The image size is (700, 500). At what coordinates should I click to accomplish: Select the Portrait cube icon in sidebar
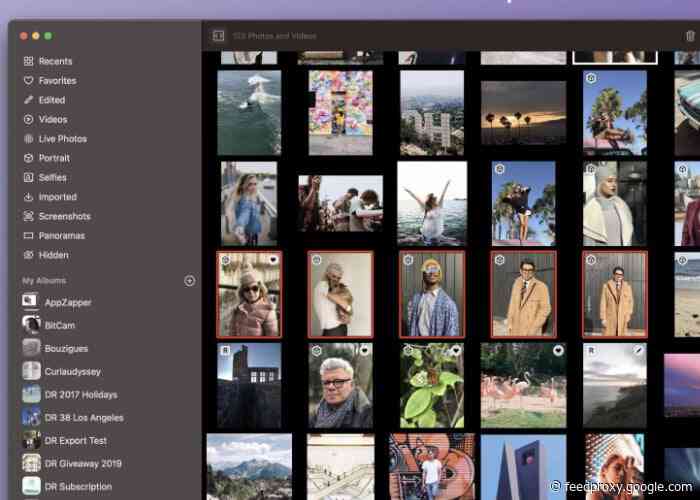[29, 158]
